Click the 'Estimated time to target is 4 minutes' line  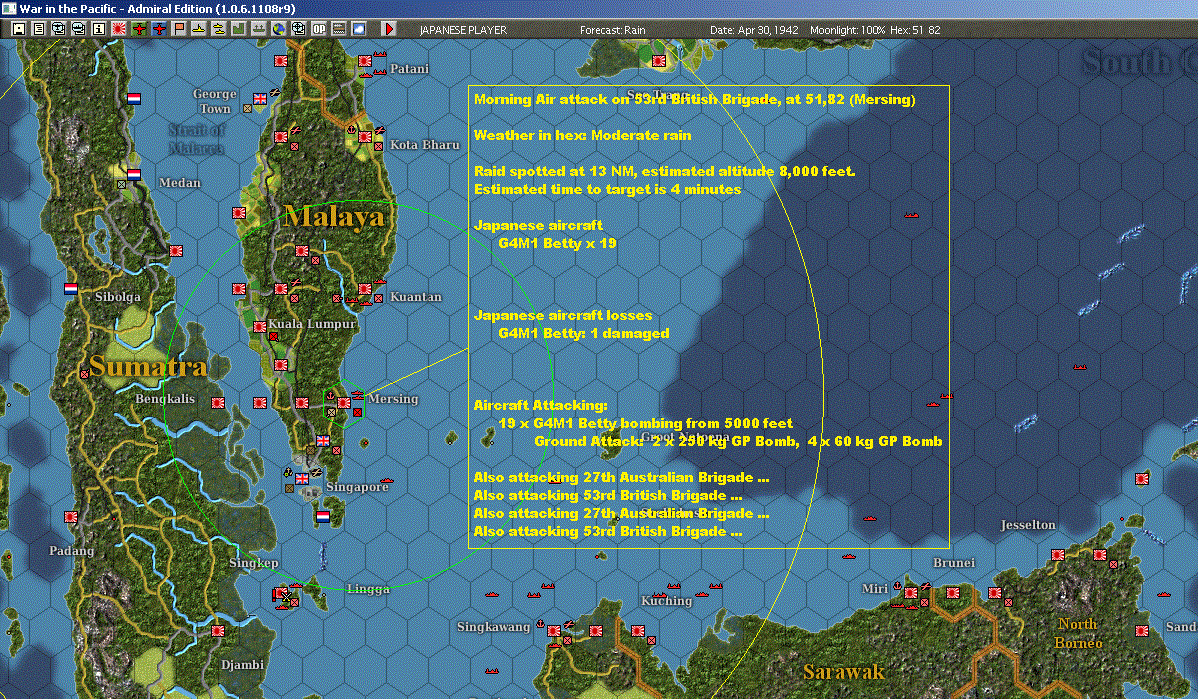607,189
